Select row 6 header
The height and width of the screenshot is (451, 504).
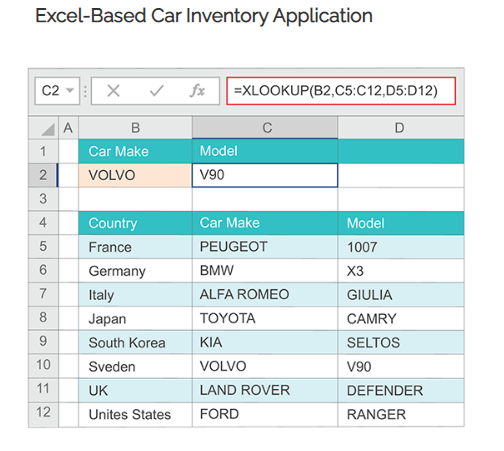(x=43, y=270)
